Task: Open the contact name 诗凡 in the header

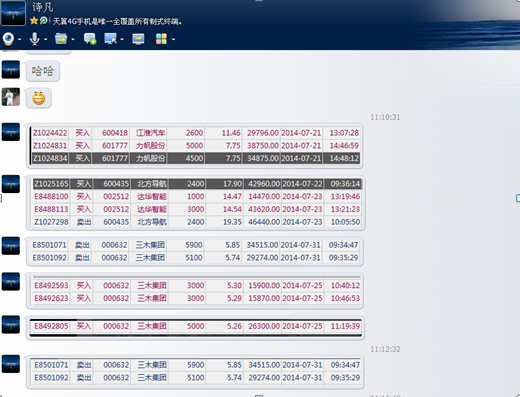Action: click(x=42, y=7)
